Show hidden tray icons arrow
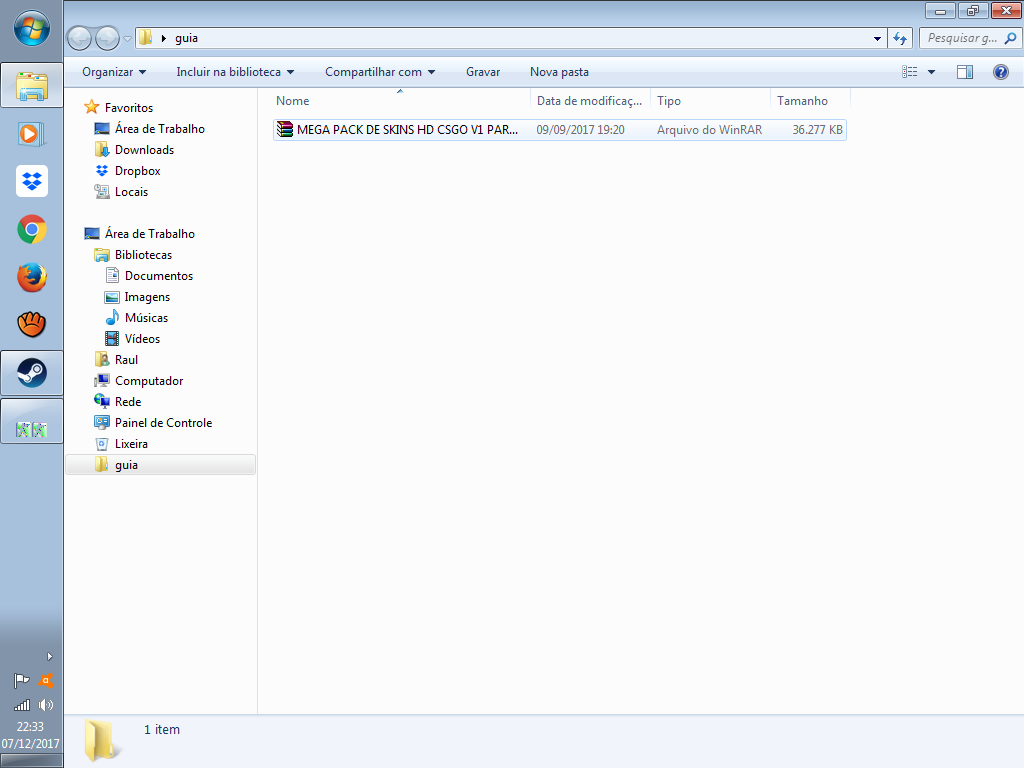Screen dimensions: 1024x768 pos(50,656)
